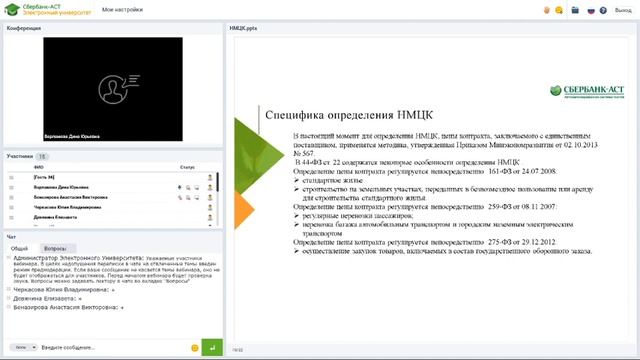Viewport: 640px width, 360px height.
Task: Select participant Варламова Дина Юрьевна in list
Action: tap(61, 187)
